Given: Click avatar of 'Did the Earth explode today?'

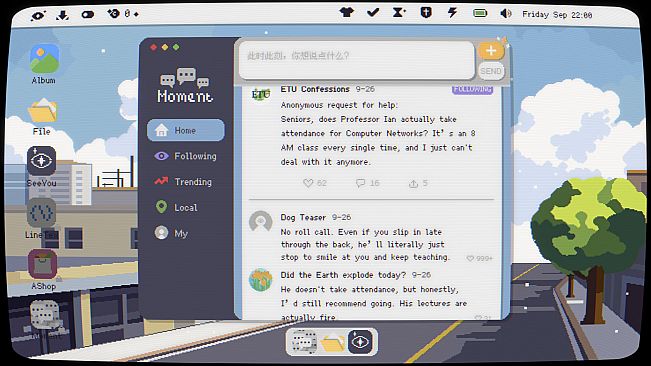Looking at the screenshot, I should coord(261,280).
